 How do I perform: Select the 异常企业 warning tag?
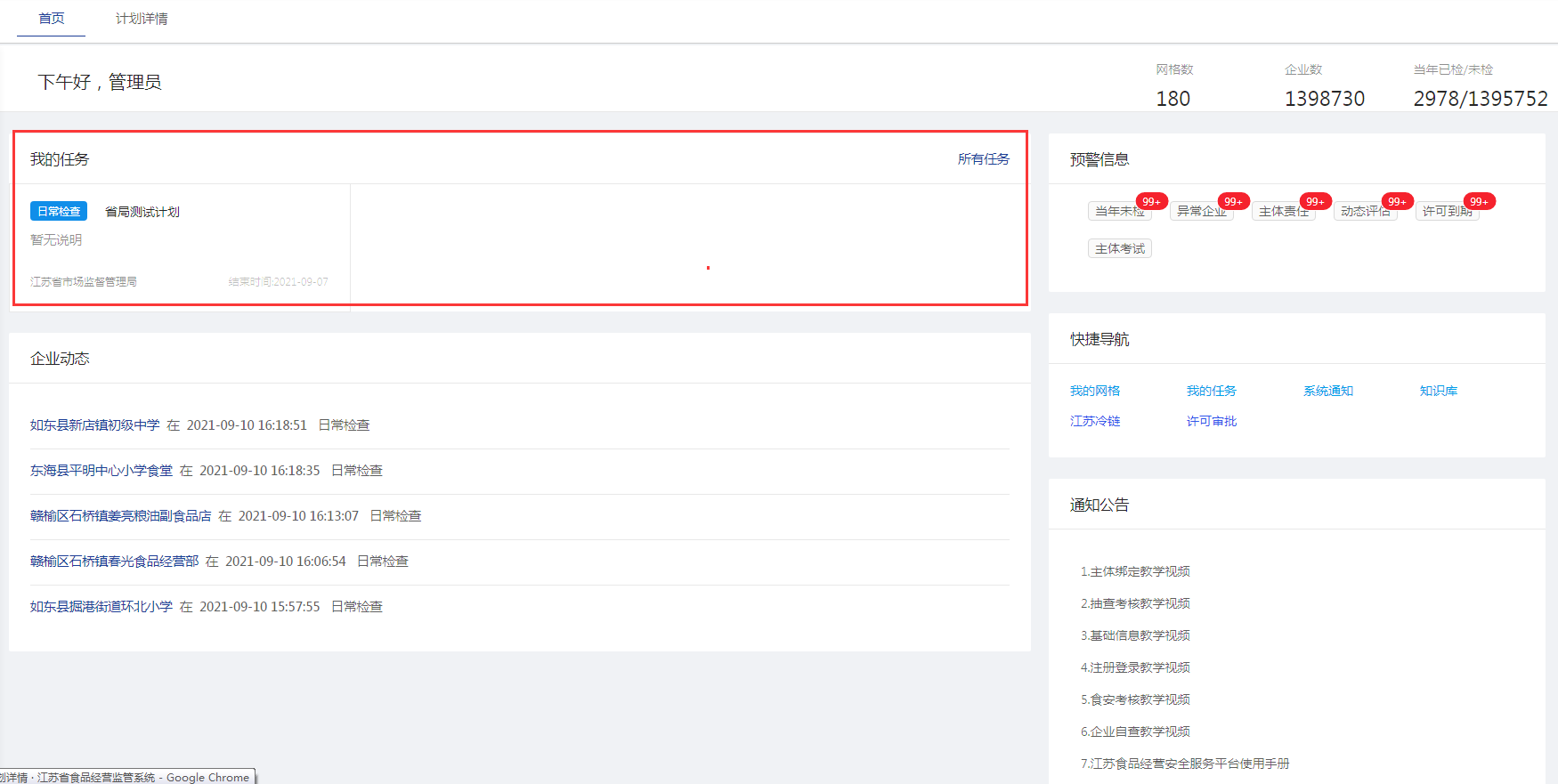point(1200,211)
